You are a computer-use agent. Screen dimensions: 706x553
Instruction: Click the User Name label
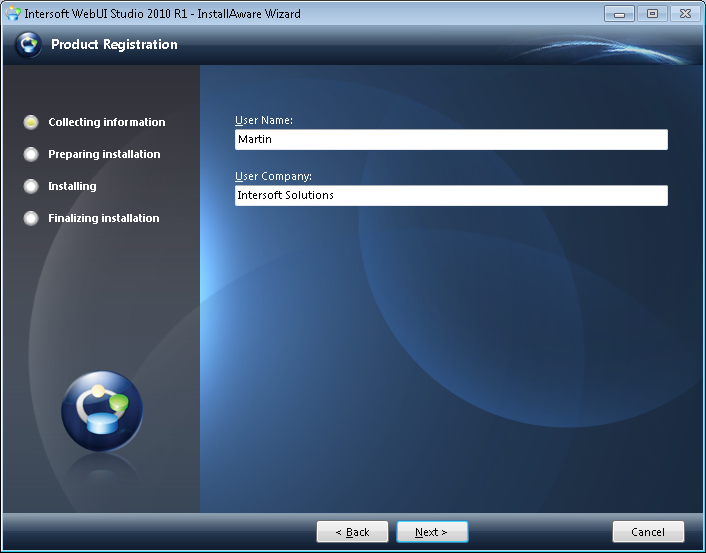[x=263, y=120]
